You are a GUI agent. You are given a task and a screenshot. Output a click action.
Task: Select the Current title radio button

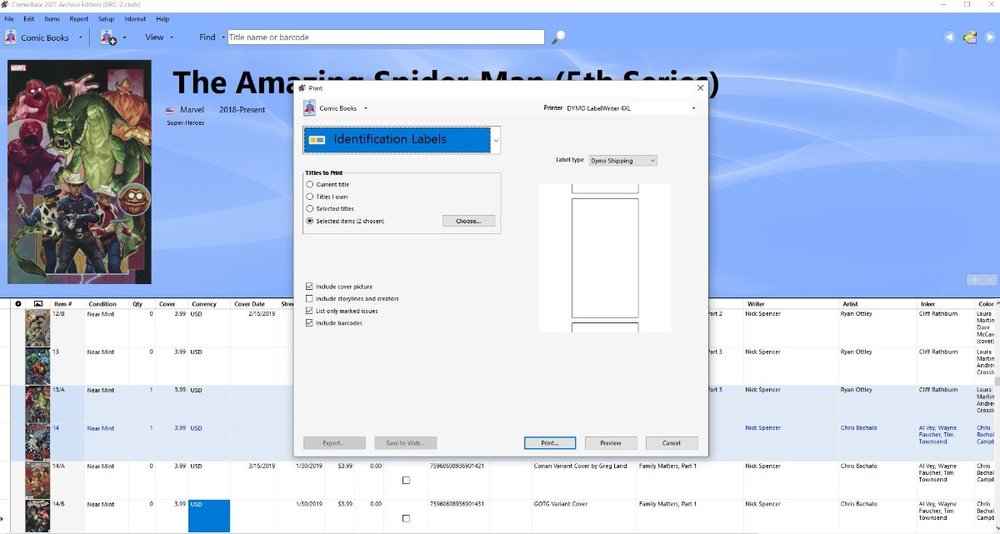click(310, 184)
